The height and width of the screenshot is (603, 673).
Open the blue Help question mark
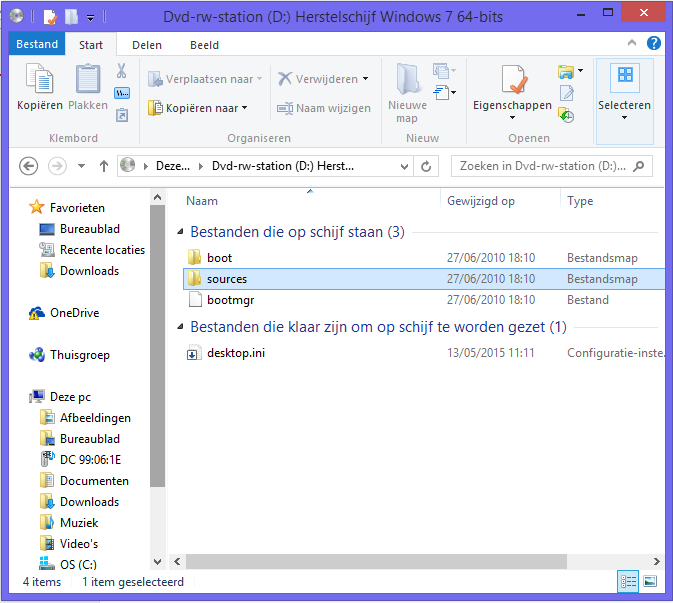point(654,43)
